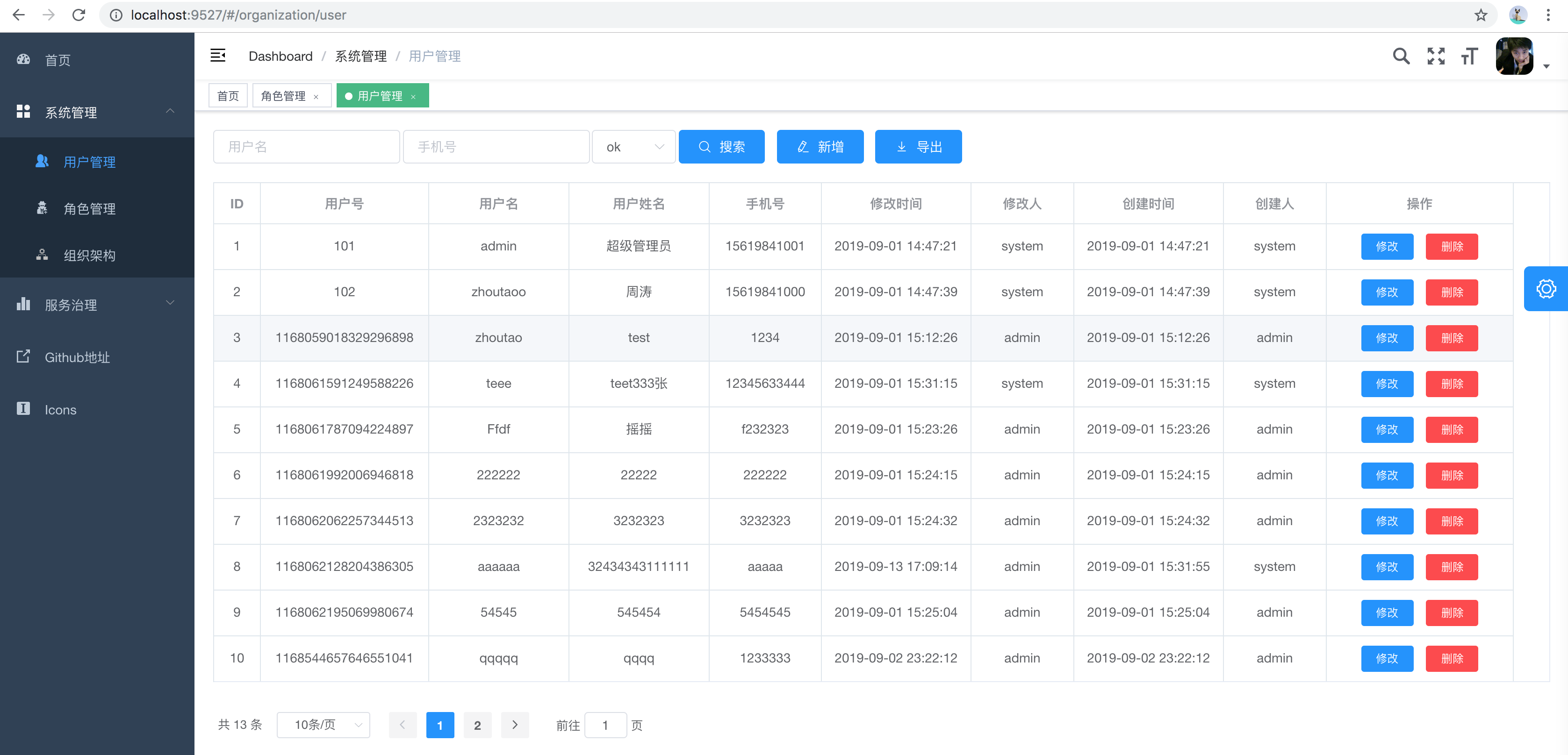Click 删除 for the zhoutao test row
The width and height of the screenshot is (1568, 755).
(1452, 338)
